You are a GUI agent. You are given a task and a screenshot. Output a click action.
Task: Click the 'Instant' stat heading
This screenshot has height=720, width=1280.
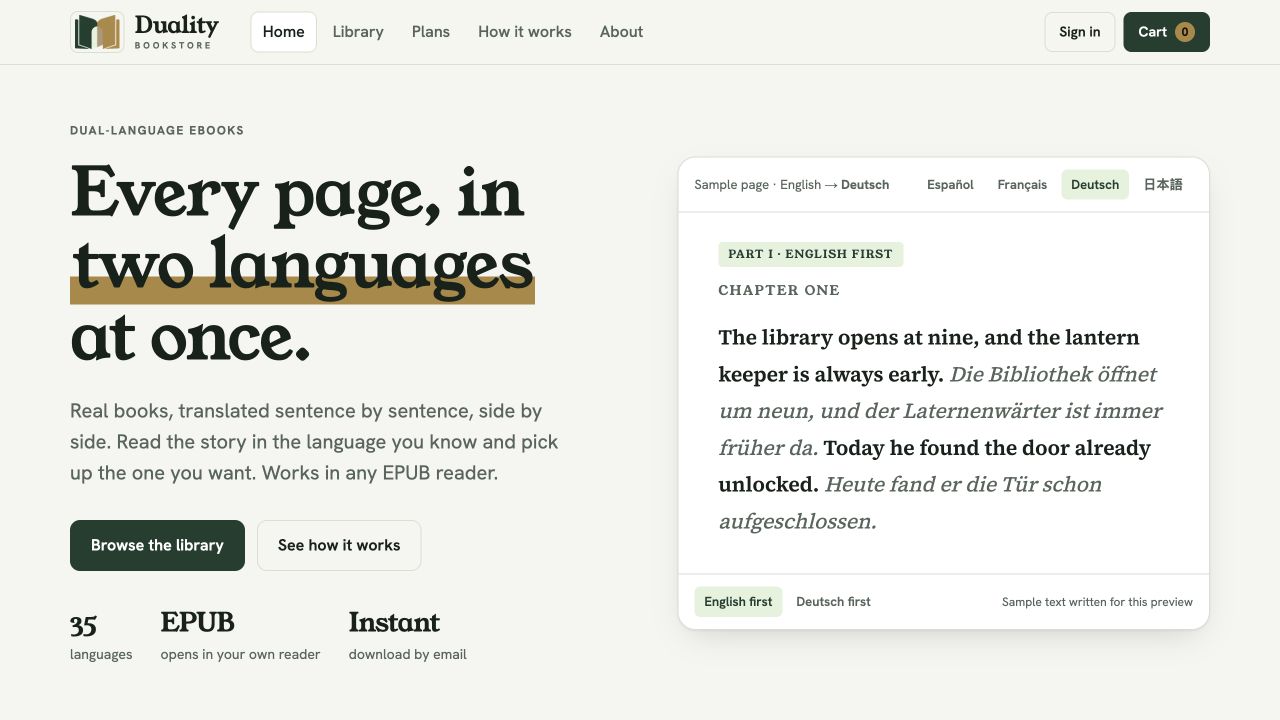click(394, 622)
